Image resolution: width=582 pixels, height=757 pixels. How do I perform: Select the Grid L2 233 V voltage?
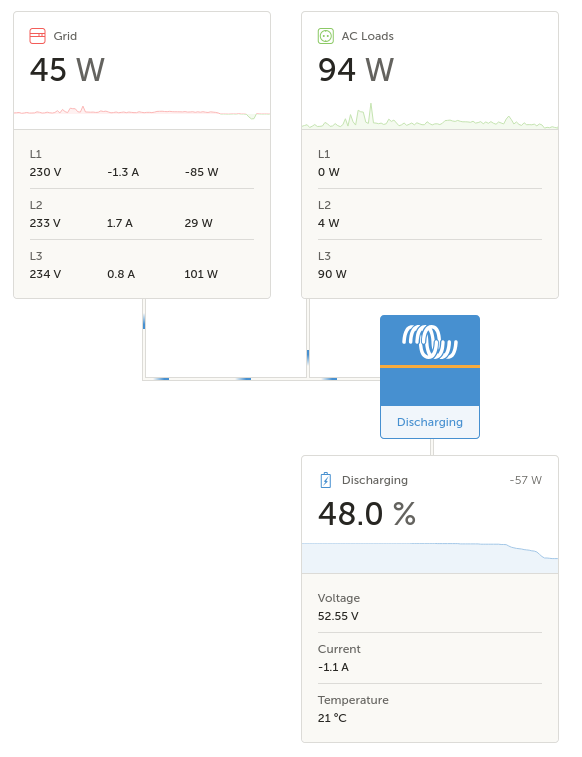pos(45,223)
